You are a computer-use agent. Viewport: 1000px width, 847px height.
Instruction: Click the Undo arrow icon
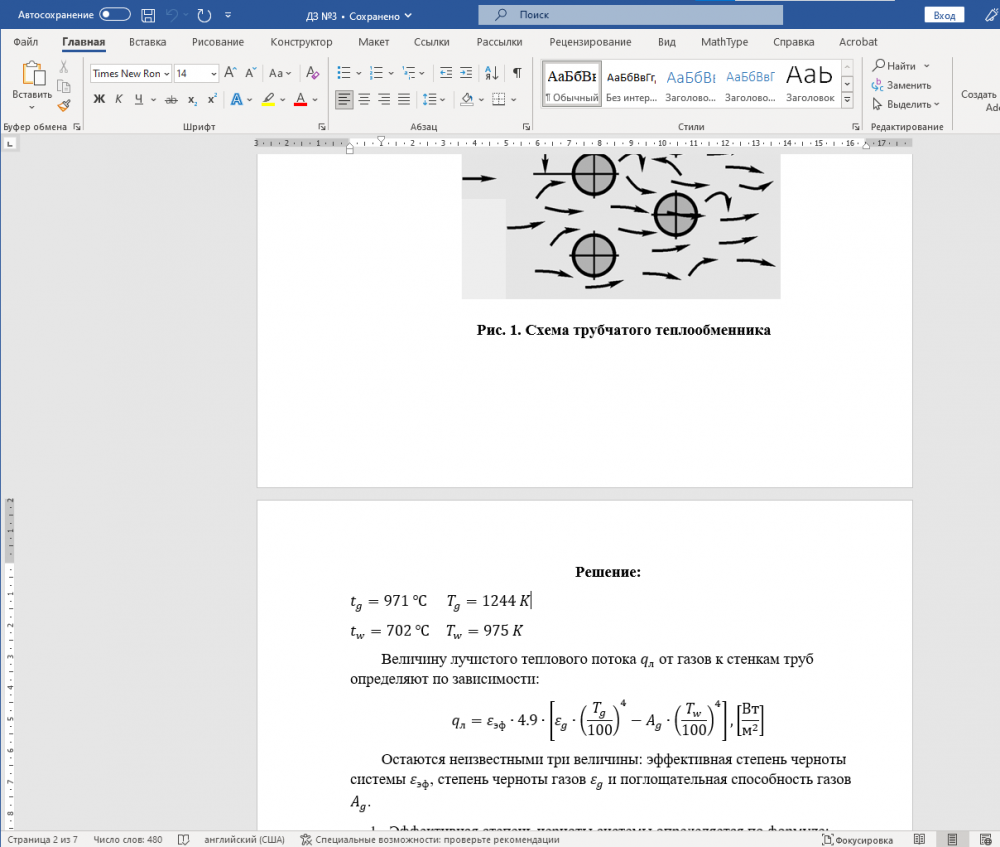coord(172,15)
